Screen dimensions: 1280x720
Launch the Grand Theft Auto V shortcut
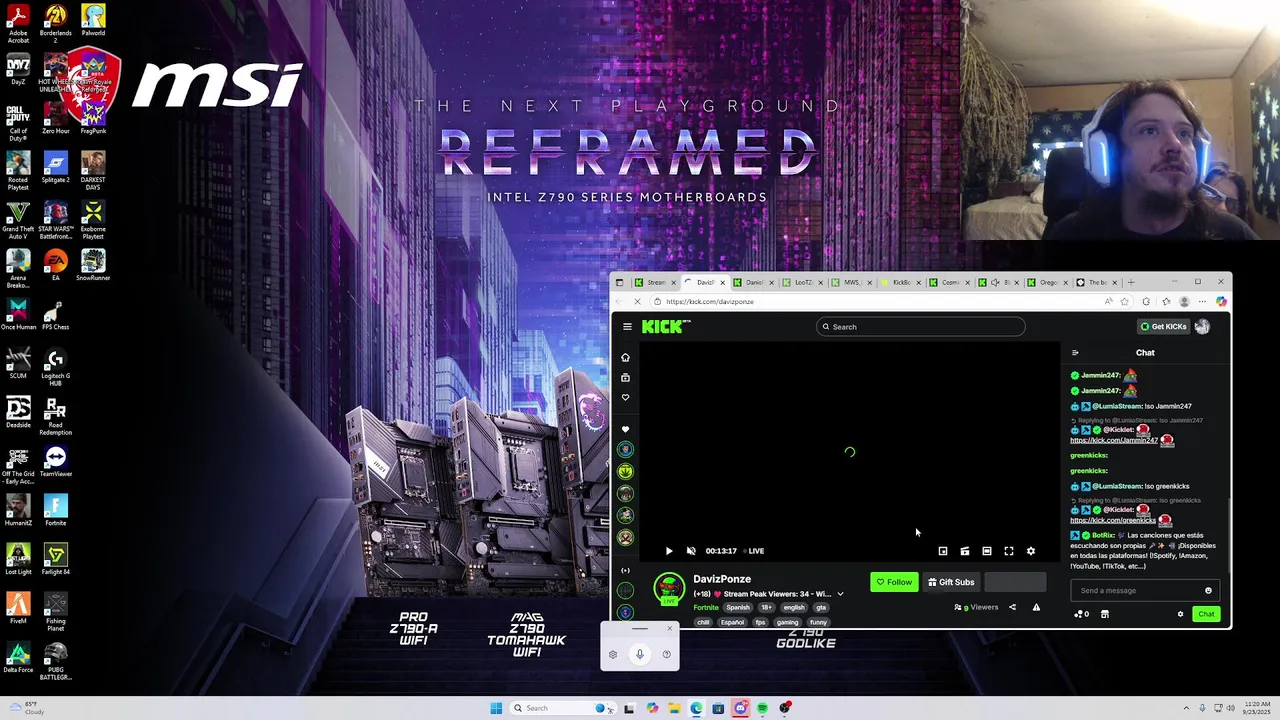17,221
